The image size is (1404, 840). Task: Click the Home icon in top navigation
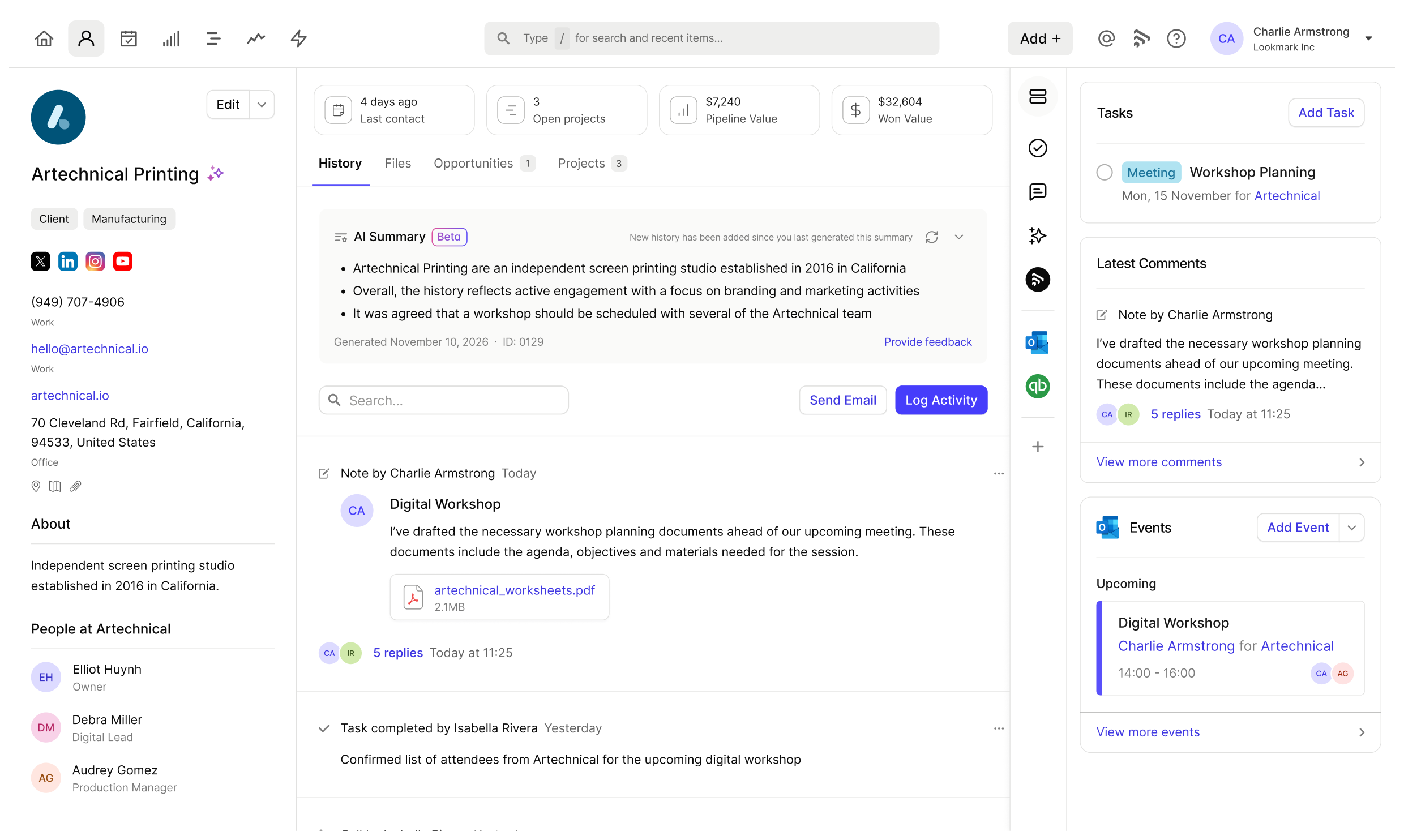coord(44,38)
